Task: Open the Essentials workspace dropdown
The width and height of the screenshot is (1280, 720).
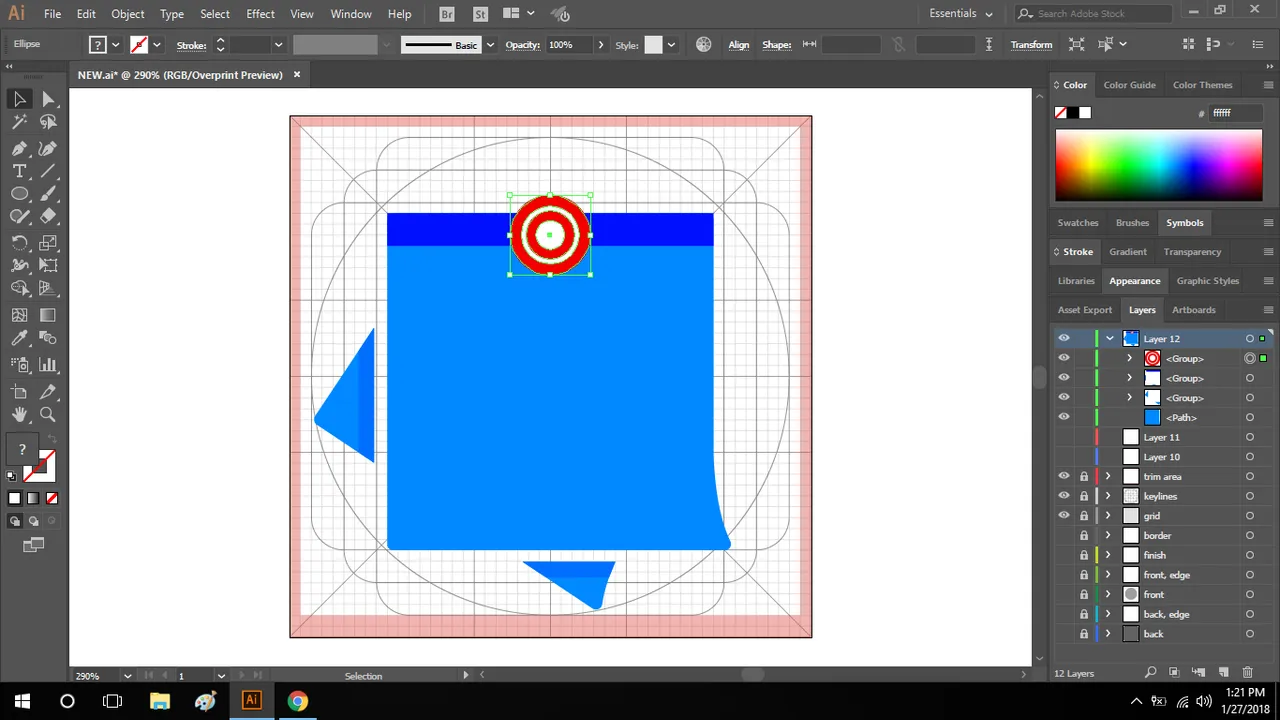Action: click(x=961, y=14)
